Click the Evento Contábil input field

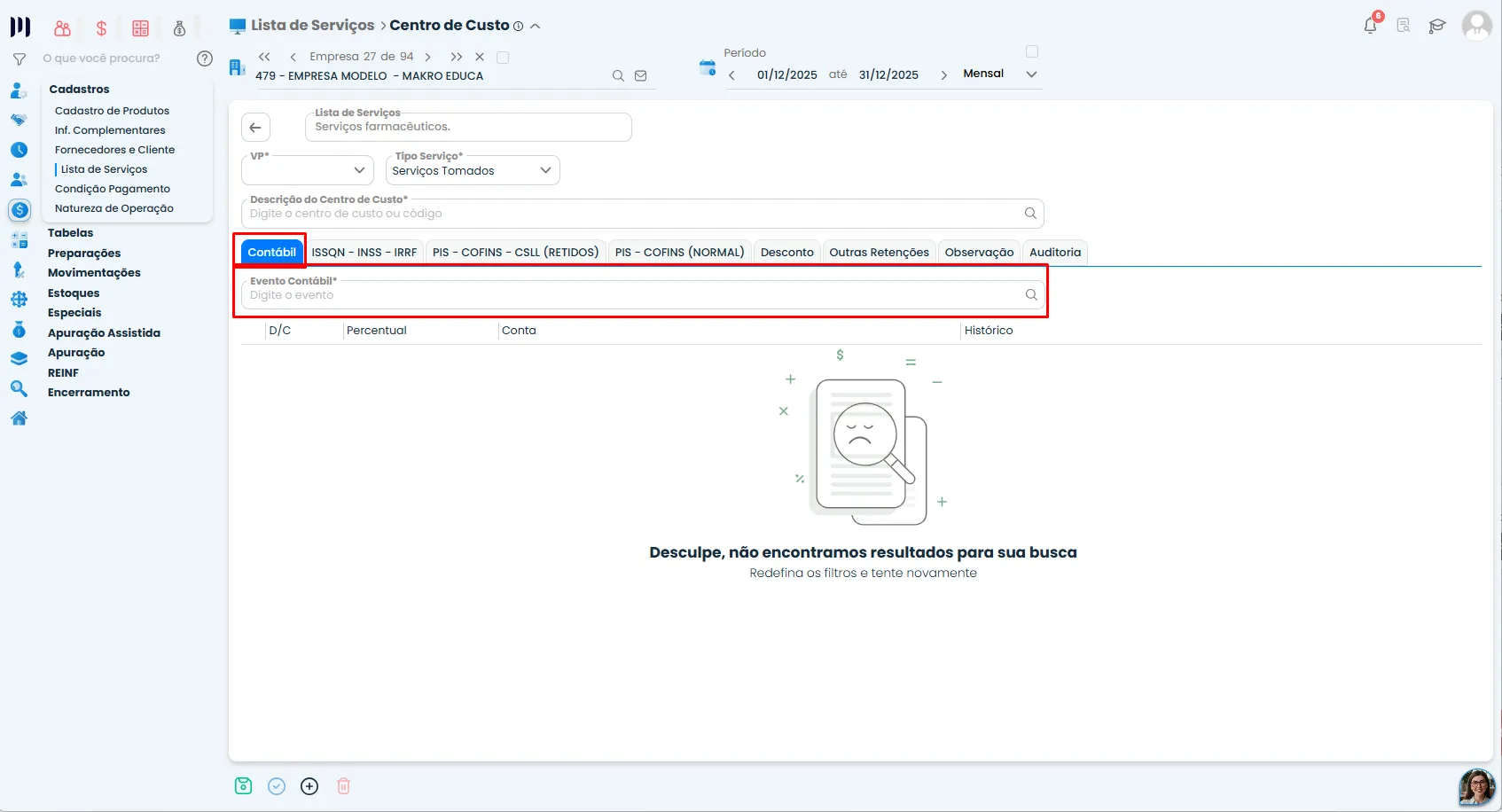pyautogui.click(x=643, y=295)
